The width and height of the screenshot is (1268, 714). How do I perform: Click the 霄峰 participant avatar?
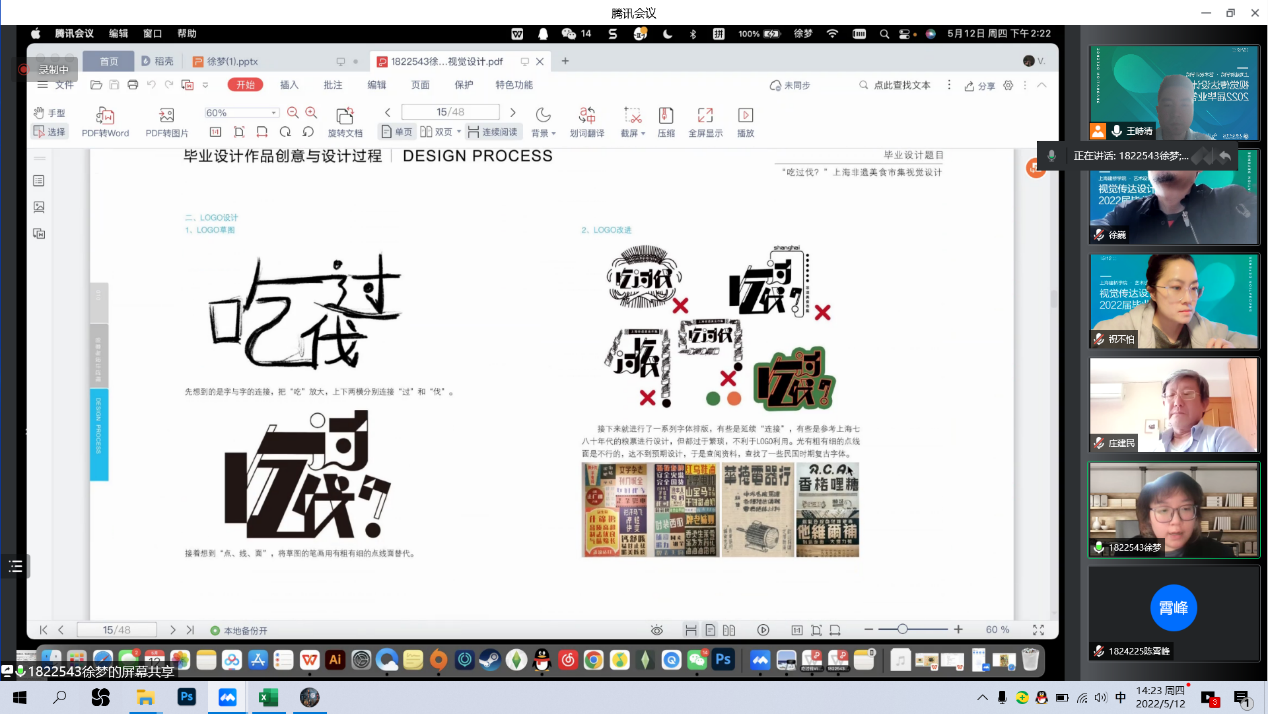coord(1174,608)
